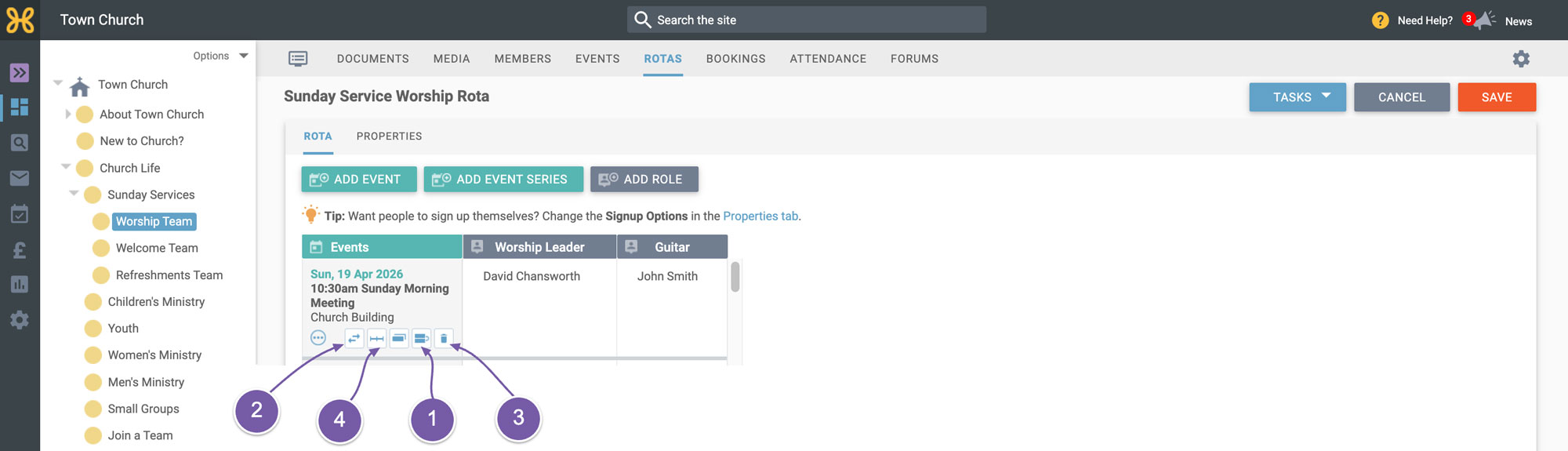Screen dimensions: 1568x451
Task: Select the Rotas tab
Action: tap(663, 59)
